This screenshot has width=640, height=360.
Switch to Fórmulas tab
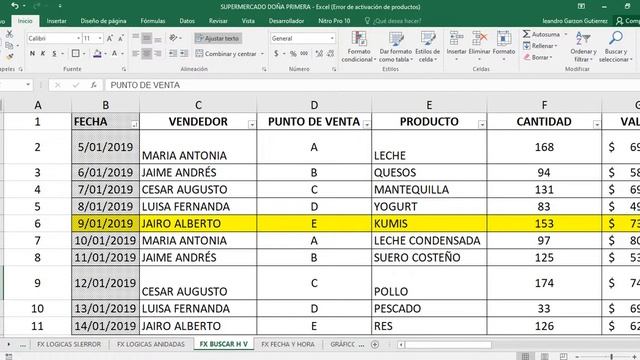[153, 21]
